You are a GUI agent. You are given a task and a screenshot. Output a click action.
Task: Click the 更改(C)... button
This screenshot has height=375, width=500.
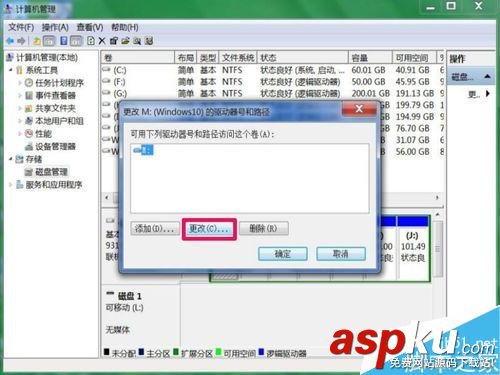tap(209, 229)
